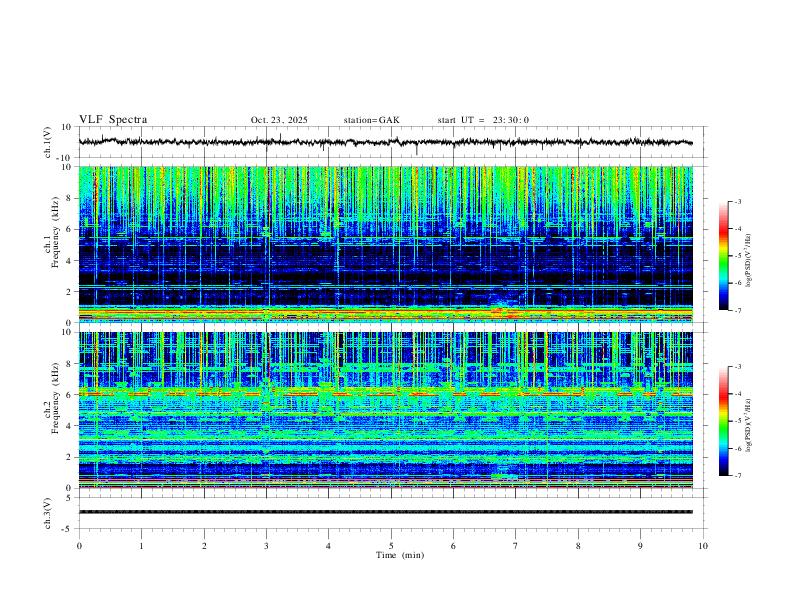Click the time axis tick label '6'
792x612 pixels.
point(453,546)
